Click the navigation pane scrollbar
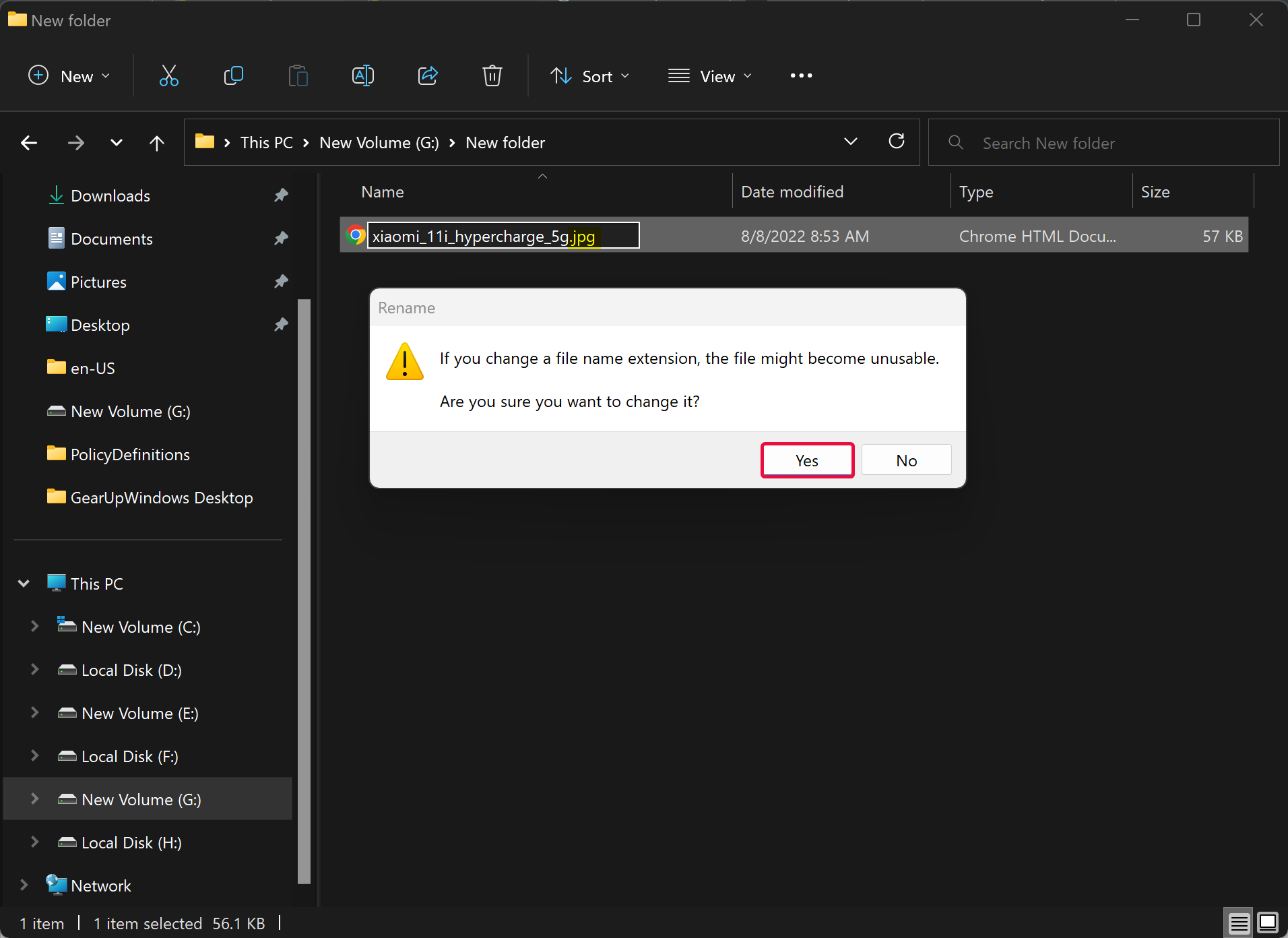1288x938 pixels. pos(304,590)
